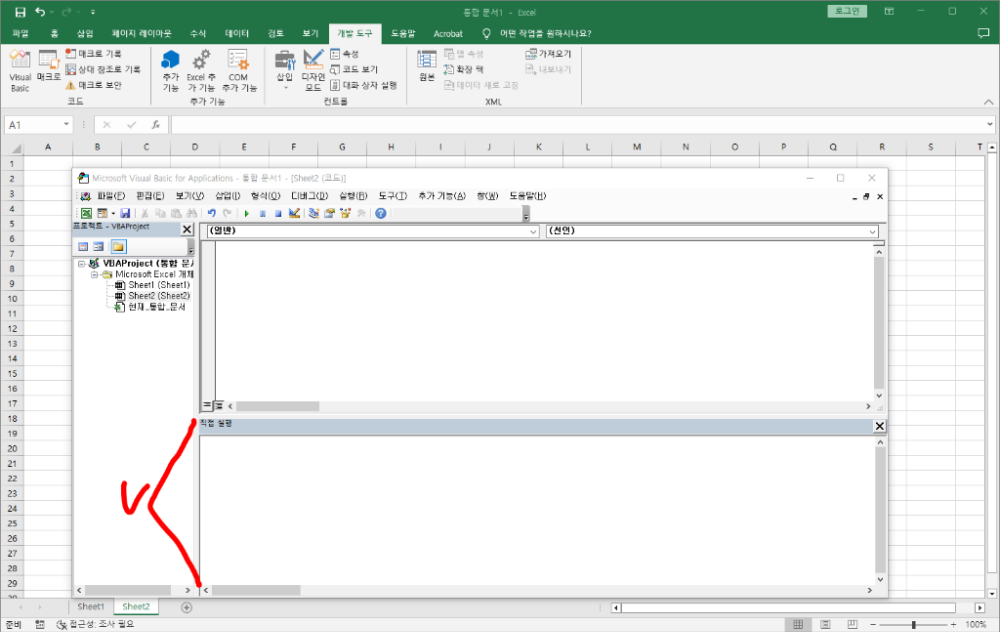Collapse Microsoft Excel 개체 folder node
The height and width of the screenshot is (632, 1000).
click(x=94, y=274)
